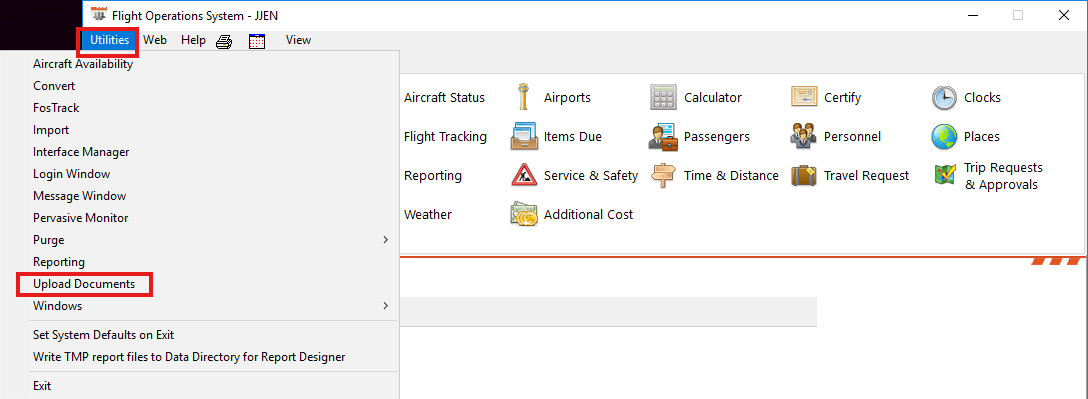Launch the Calculator icon

663,97
